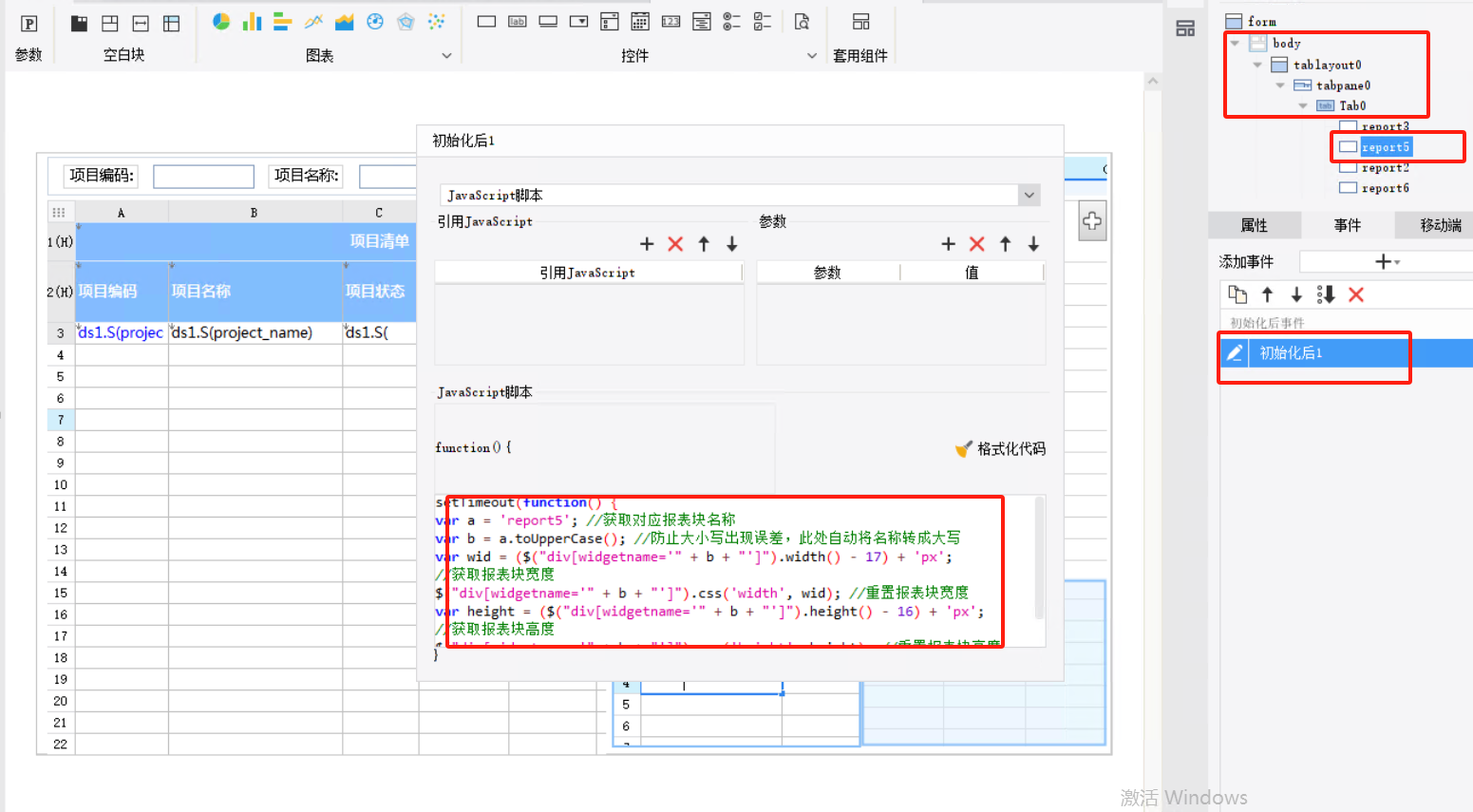1473x812 pixels.
Task: Add a text box widget
Action: (x=486, y=21)
